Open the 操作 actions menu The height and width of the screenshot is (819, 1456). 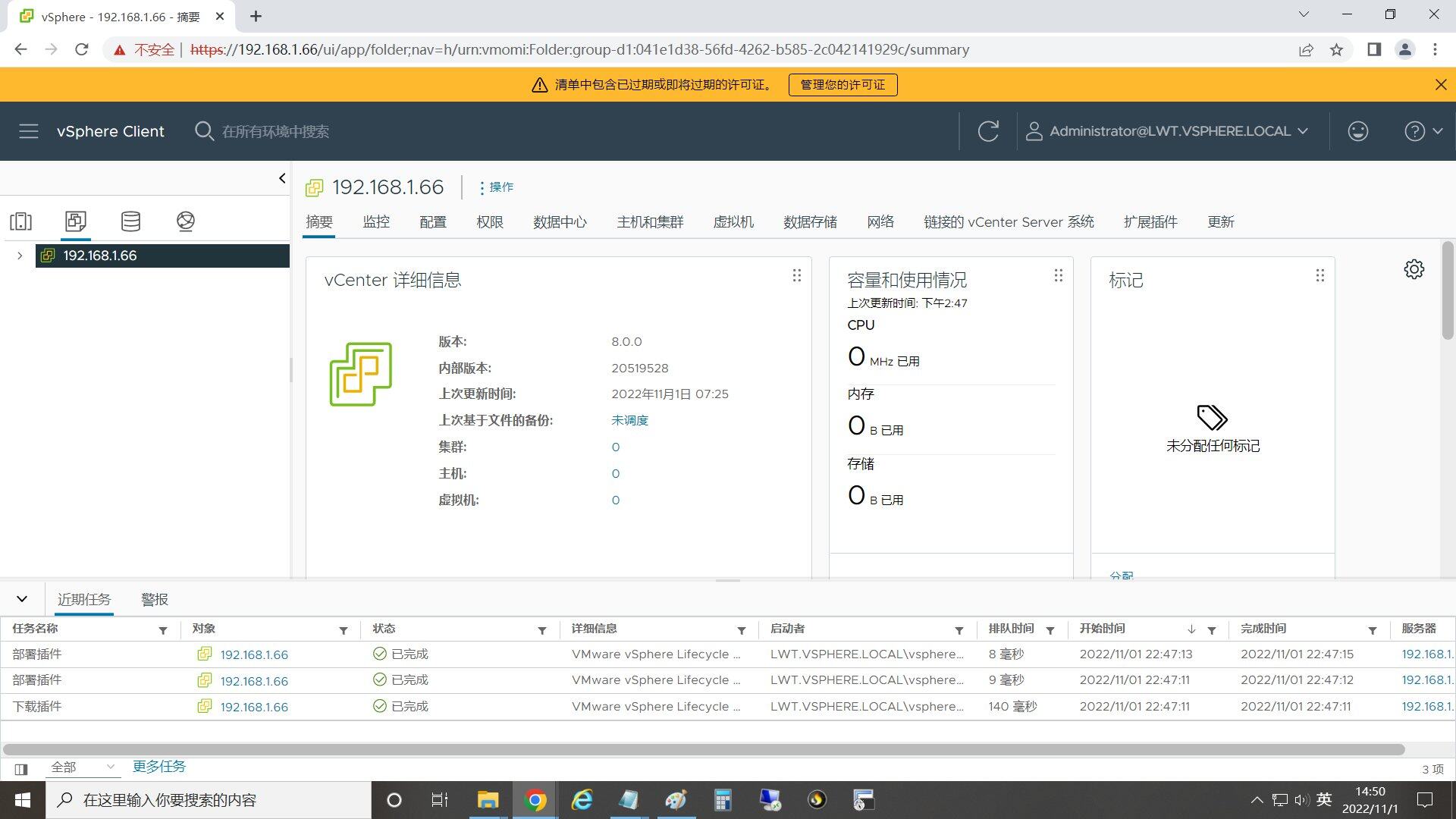pos(497,187)
